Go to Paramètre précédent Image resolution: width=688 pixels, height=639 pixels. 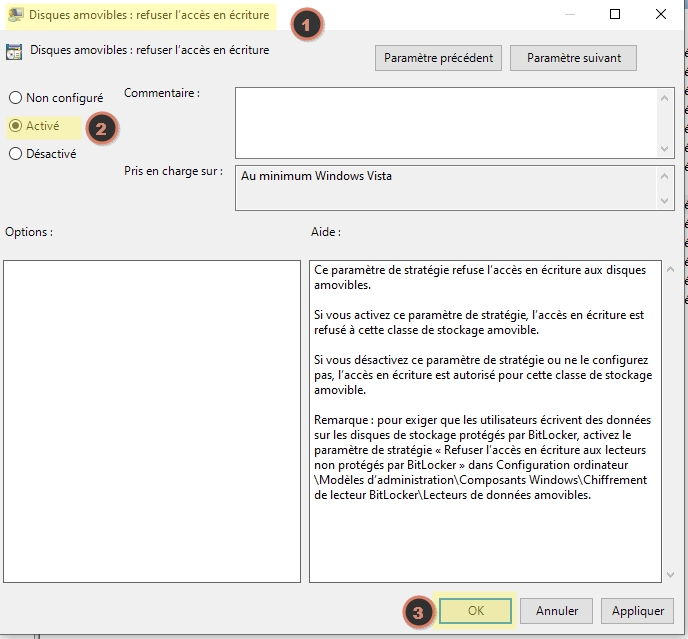click(x=438, y=58)
